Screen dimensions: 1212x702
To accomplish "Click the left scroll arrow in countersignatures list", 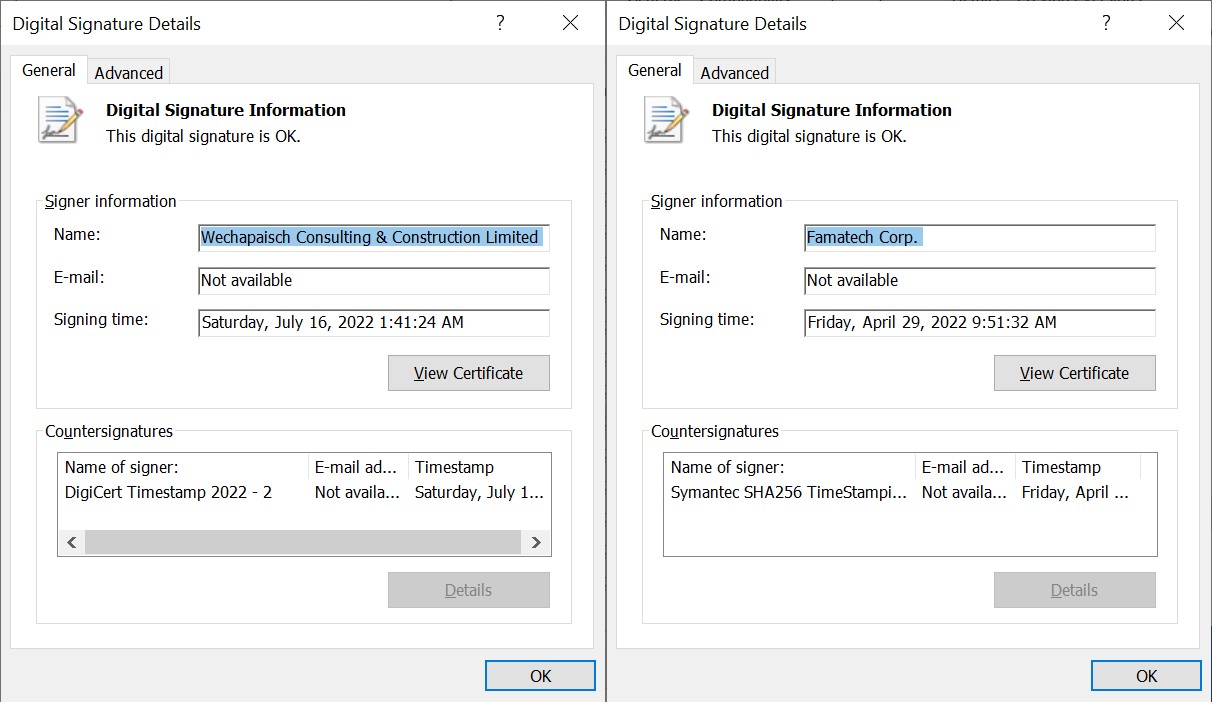I will coord(72,542).
